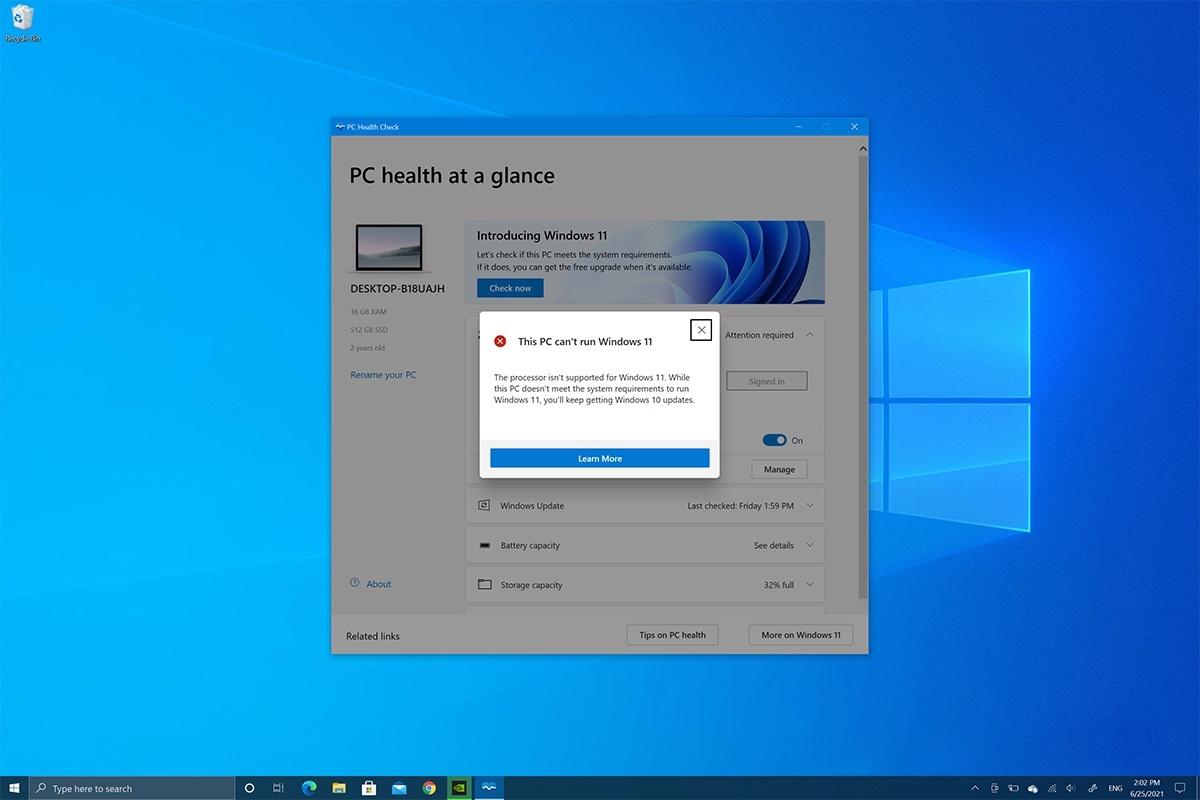Open the Mail app in taskbar

pos(399,788)
